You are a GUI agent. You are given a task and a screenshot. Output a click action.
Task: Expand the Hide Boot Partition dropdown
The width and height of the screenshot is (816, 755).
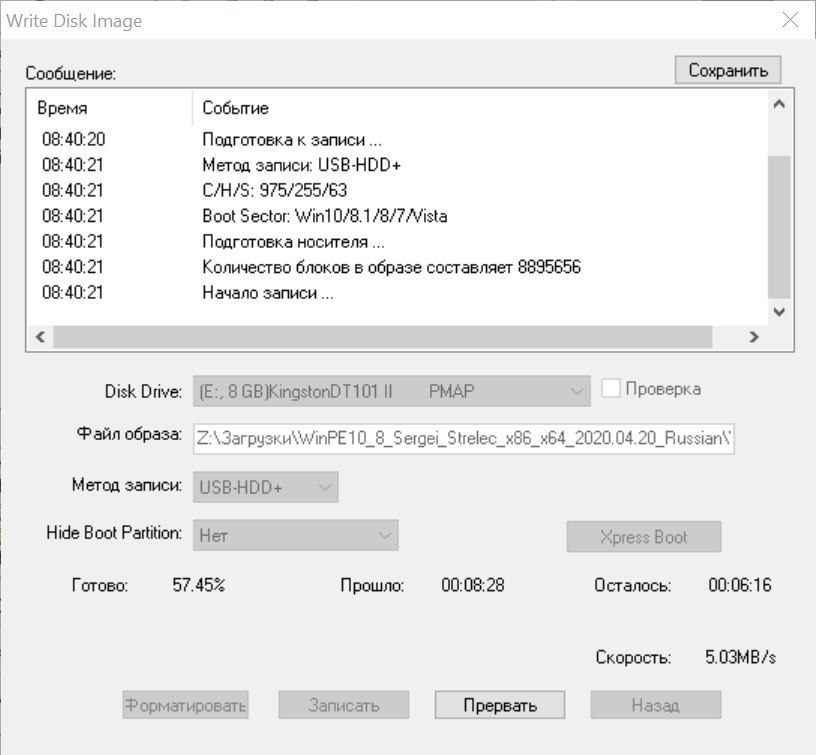click(296, 535)
